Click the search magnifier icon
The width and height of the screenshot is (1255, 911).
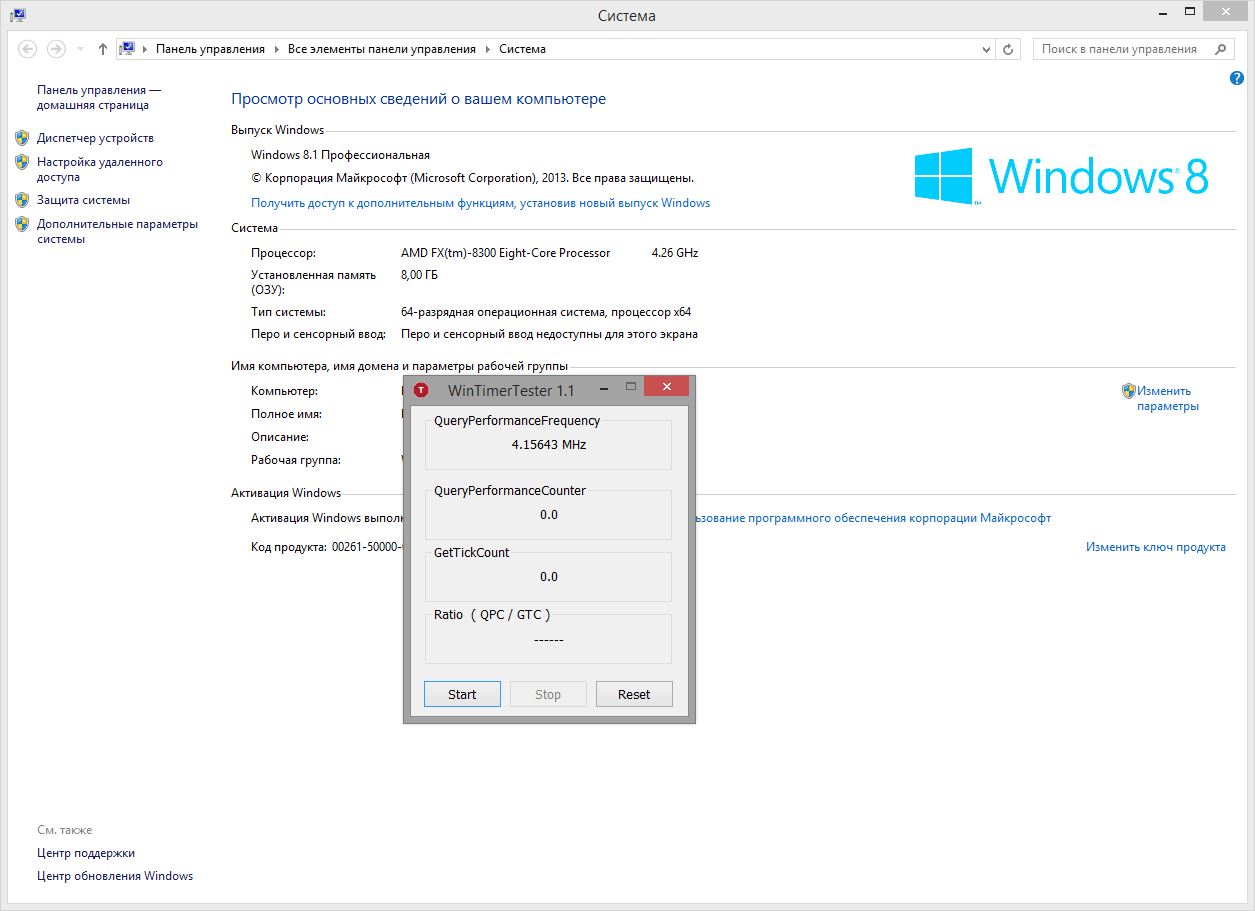click(x=1220, y=49)
